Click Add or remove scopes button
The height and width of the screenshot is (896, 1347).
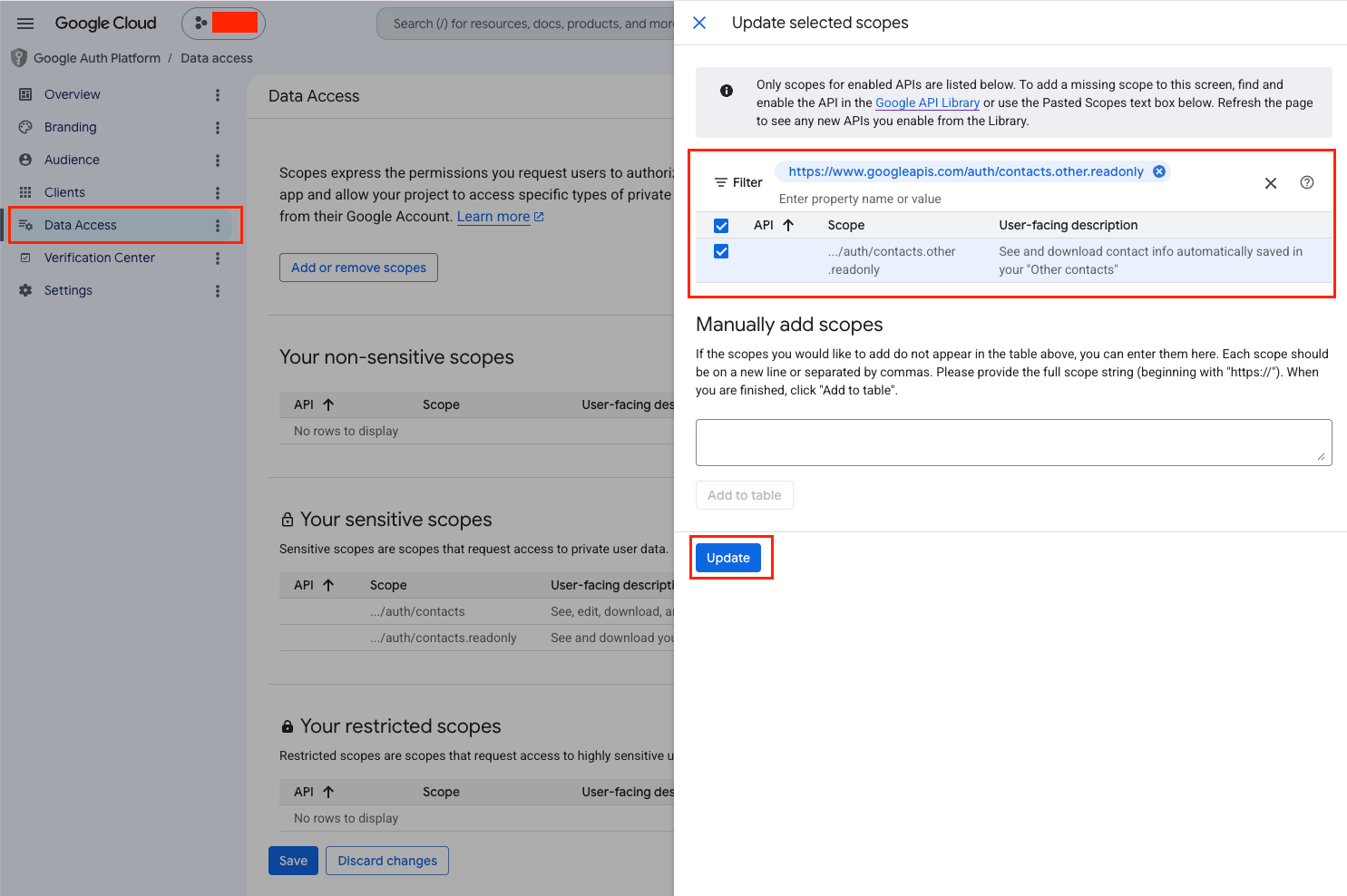click(358, 268)
